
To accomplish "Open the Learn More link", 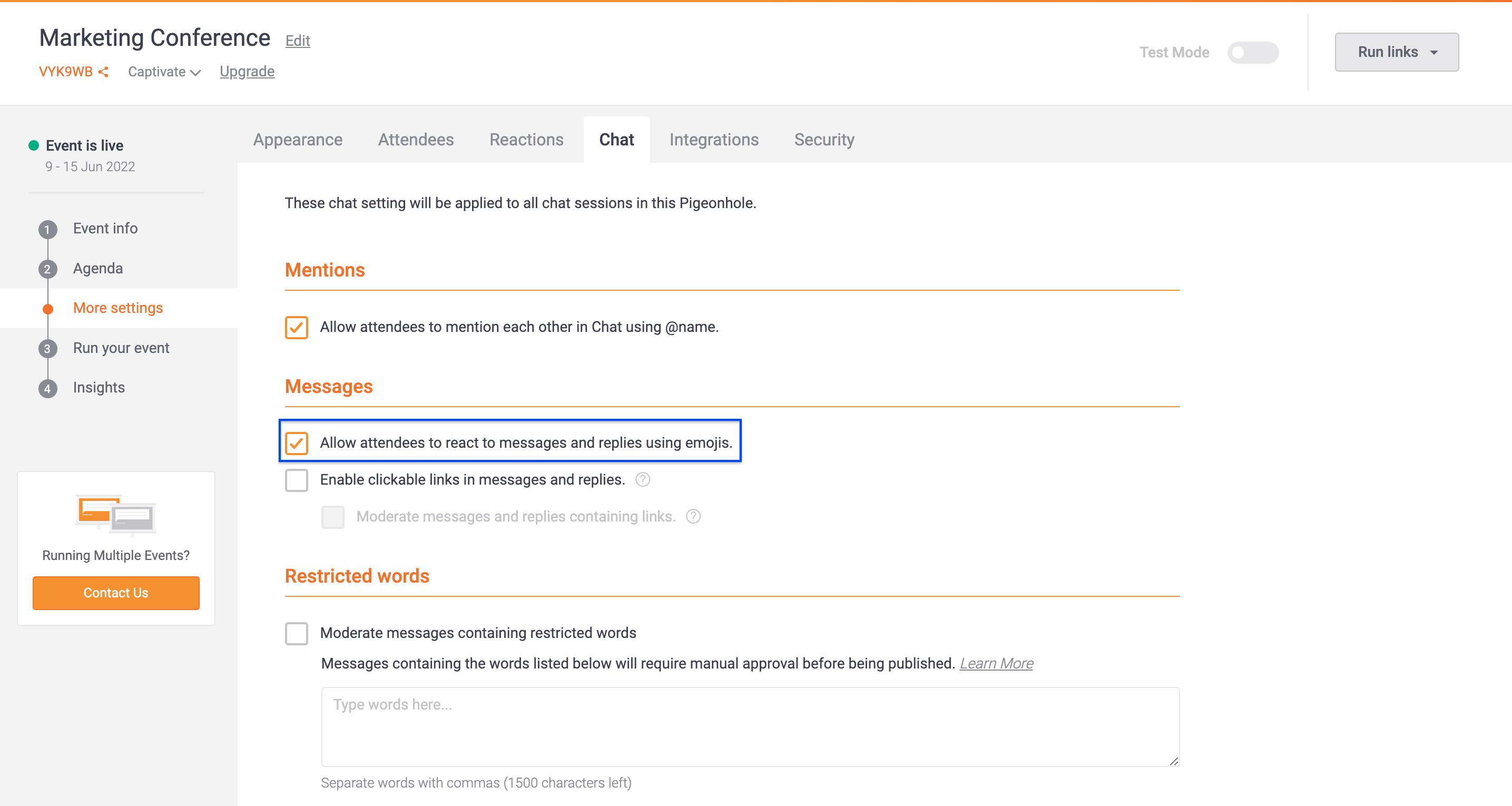I will 996,663.
